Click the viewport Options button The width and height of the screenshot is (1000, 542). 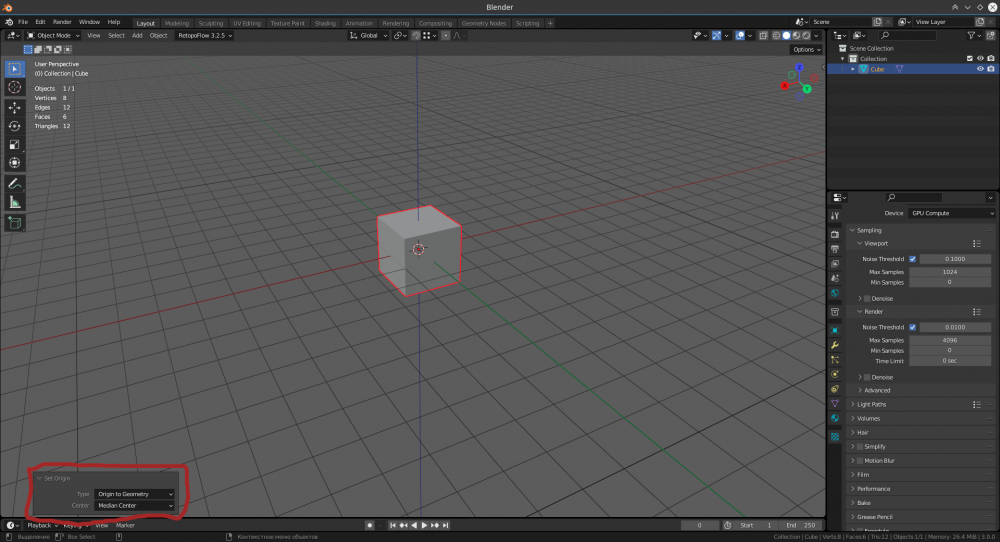coord(805,49)
